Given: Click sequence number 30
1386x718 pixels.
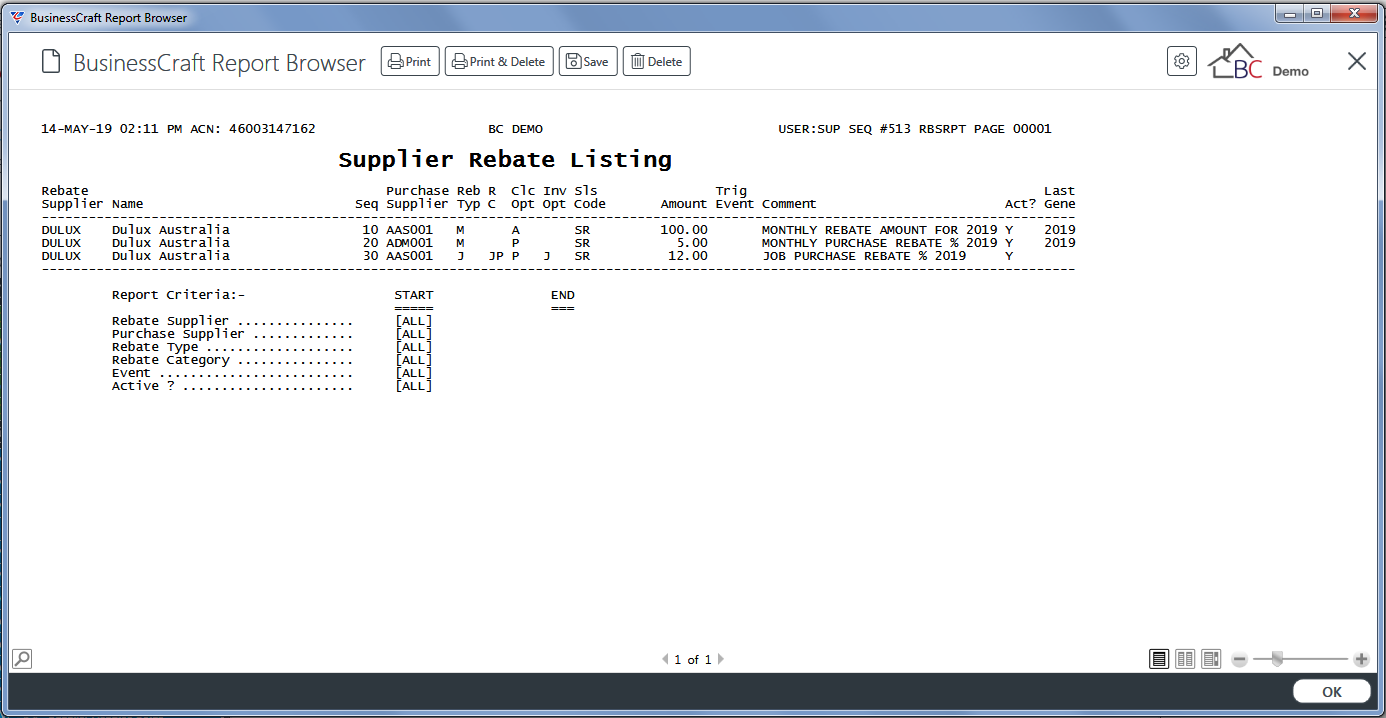Looking at the screenshot, I should tap(371, 256).
